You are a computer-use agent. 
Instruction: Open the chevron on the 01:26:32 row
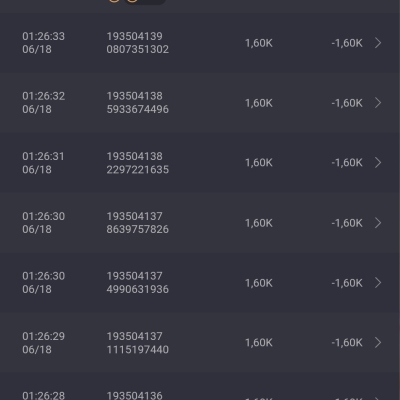point(378,103)
